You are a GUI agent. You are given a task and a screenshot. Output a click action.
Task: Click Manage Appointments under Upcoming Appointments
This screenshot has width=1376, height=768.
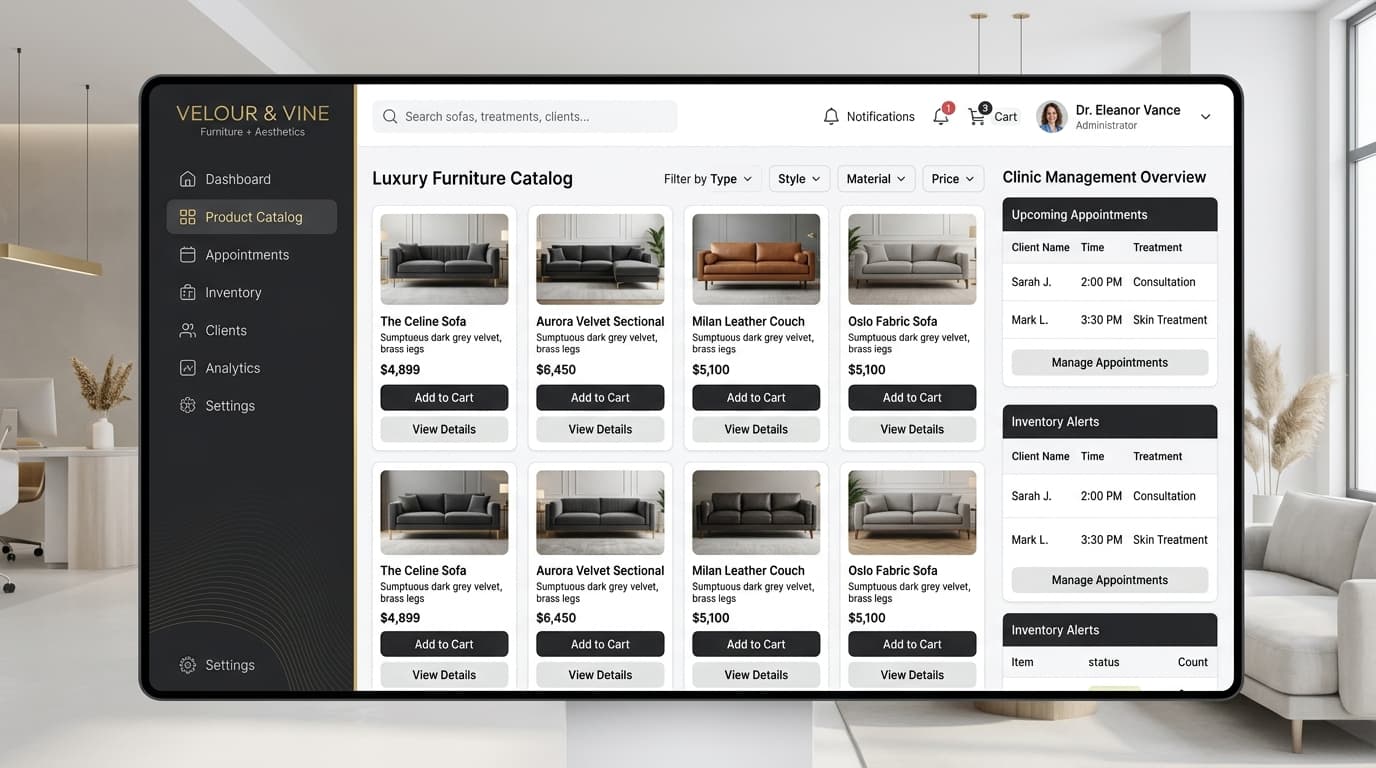tap(1109, 363)
